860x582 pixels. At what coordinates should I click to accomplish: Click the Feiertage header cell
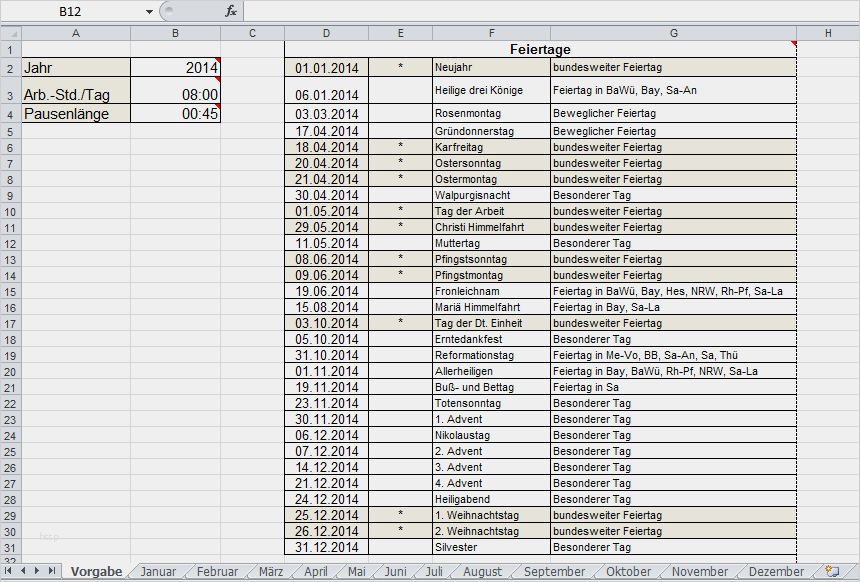pos(540,49)
